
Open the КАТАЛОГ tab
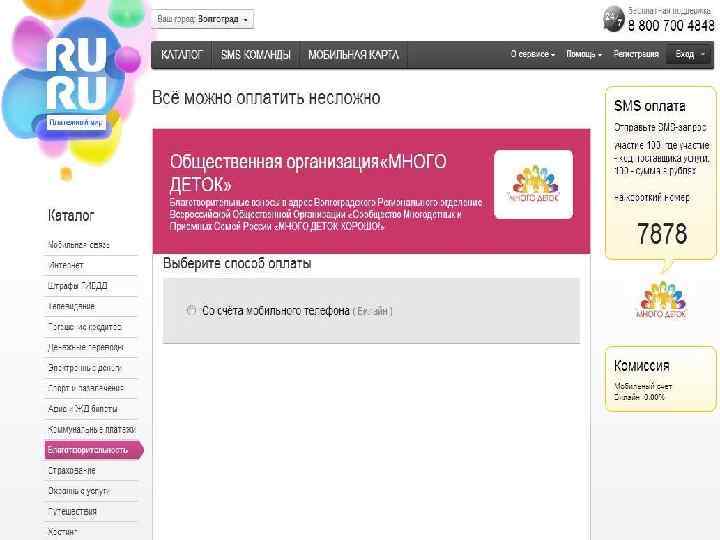182,55
